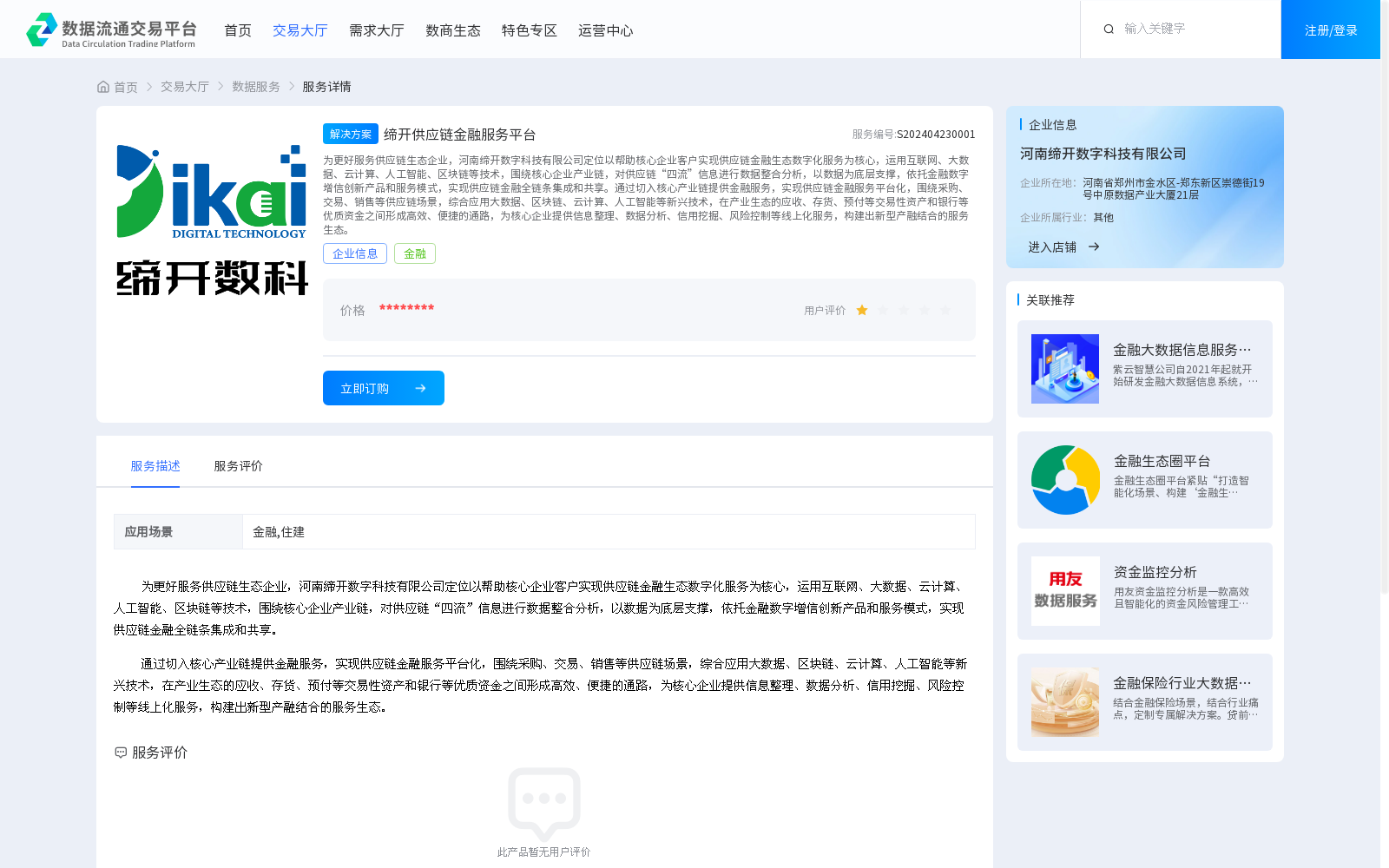Go to 数据服务 breadcrumb link
The height and width of the screenshot is (868, 1389).
point(256,87)
